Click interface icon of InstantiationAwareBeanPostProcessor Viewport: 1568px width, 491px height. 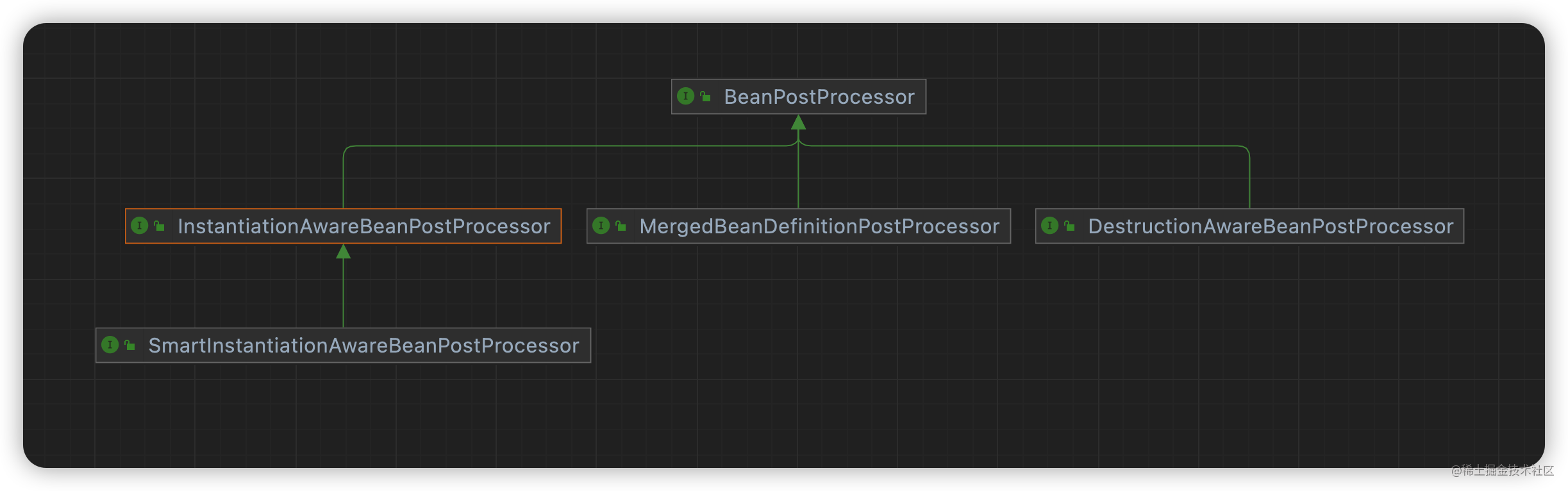tap(140, 226)
